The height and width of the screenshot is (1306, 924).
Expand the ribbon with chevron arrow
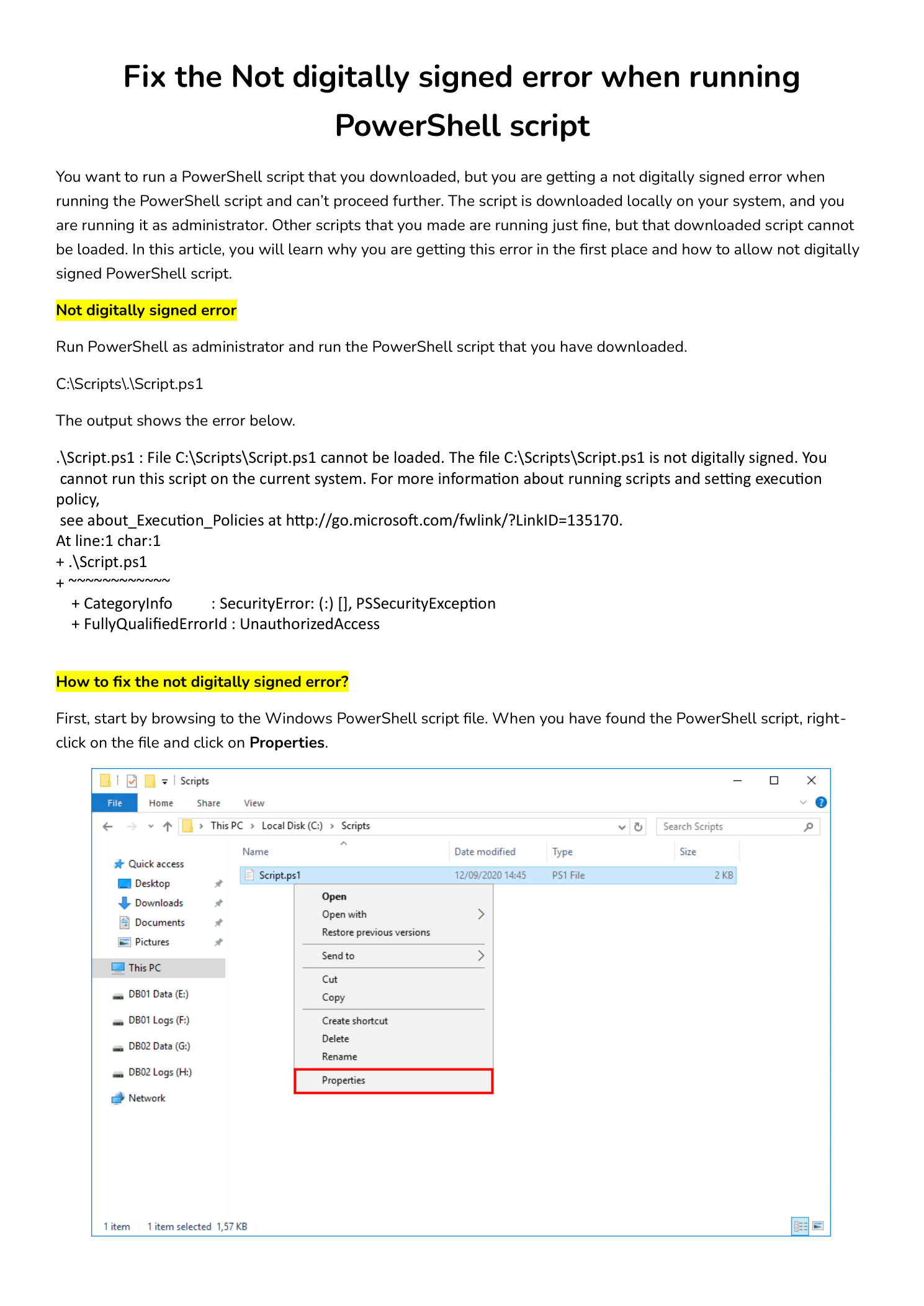804,802
